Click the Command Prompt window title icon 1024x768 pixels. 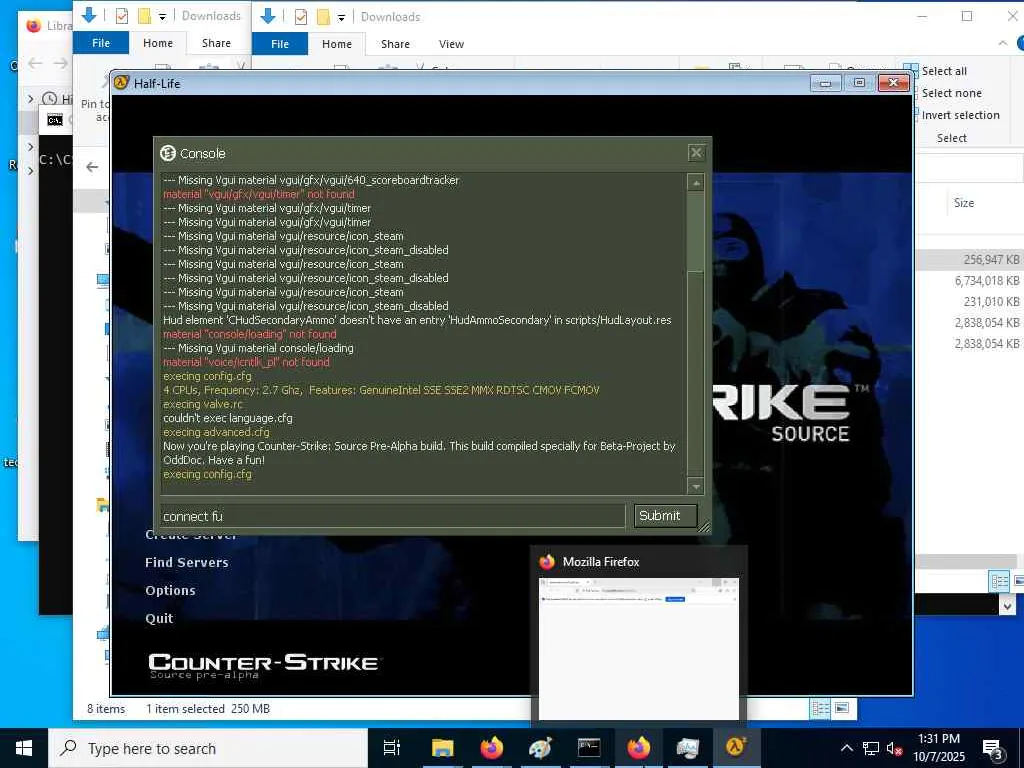[55, 120]
